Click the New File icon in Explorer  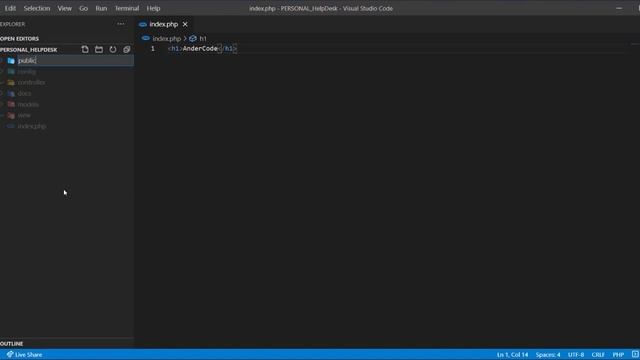85,49
